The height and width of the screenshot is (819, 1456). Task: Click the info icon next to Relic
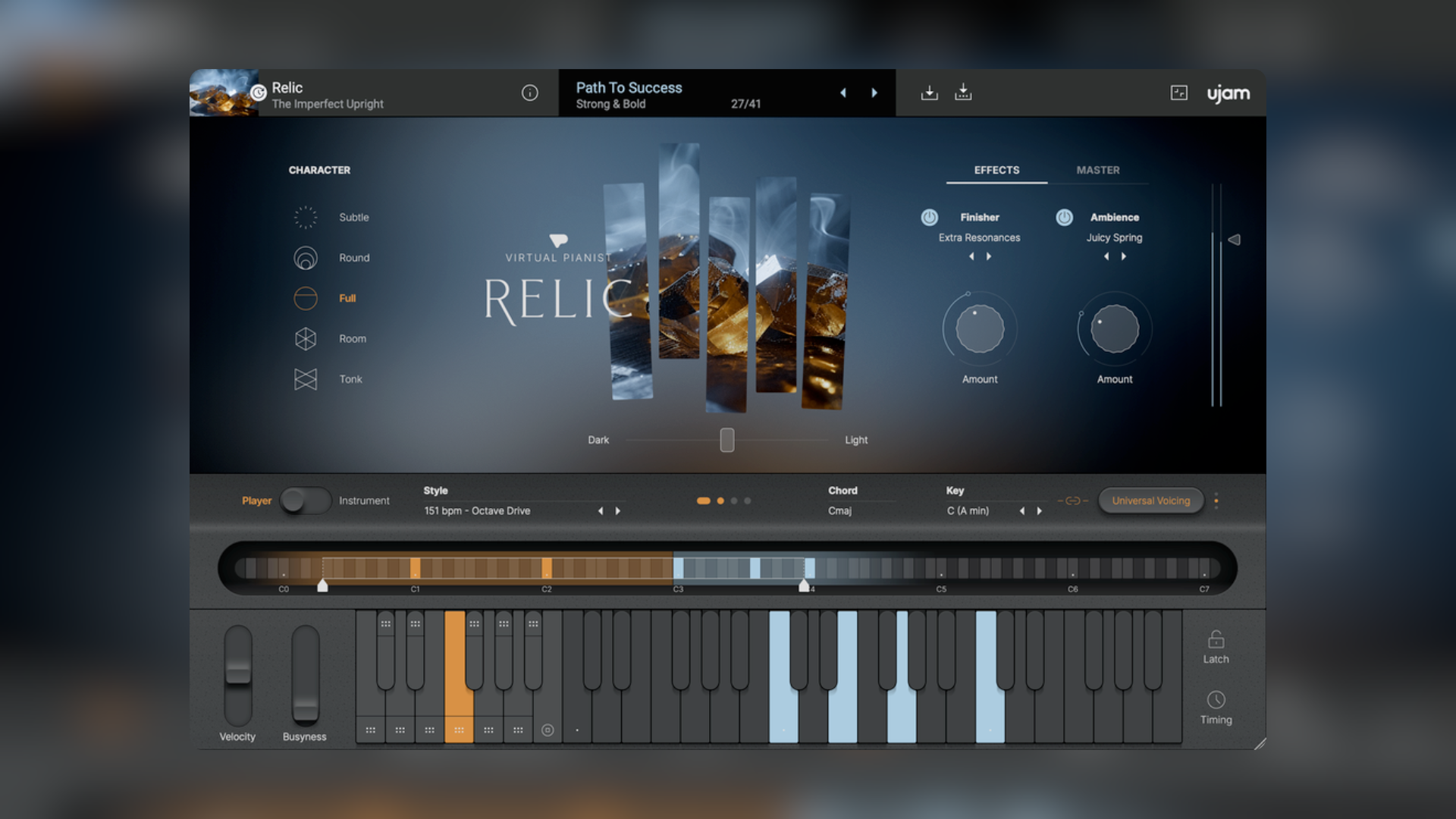(x=529, y=93)
